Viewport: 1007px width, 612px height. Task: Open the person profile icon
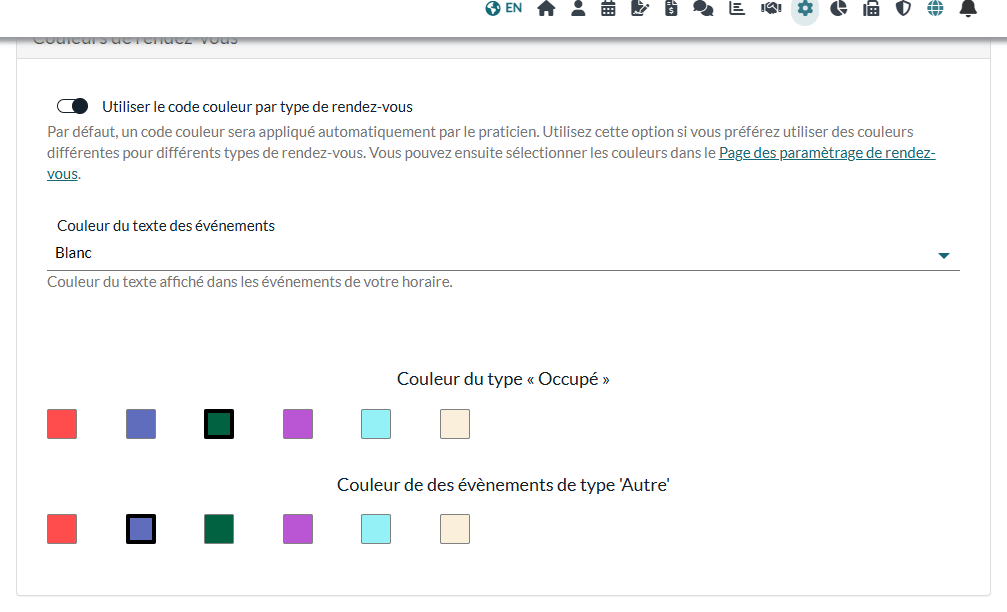[x=578, y=8]
